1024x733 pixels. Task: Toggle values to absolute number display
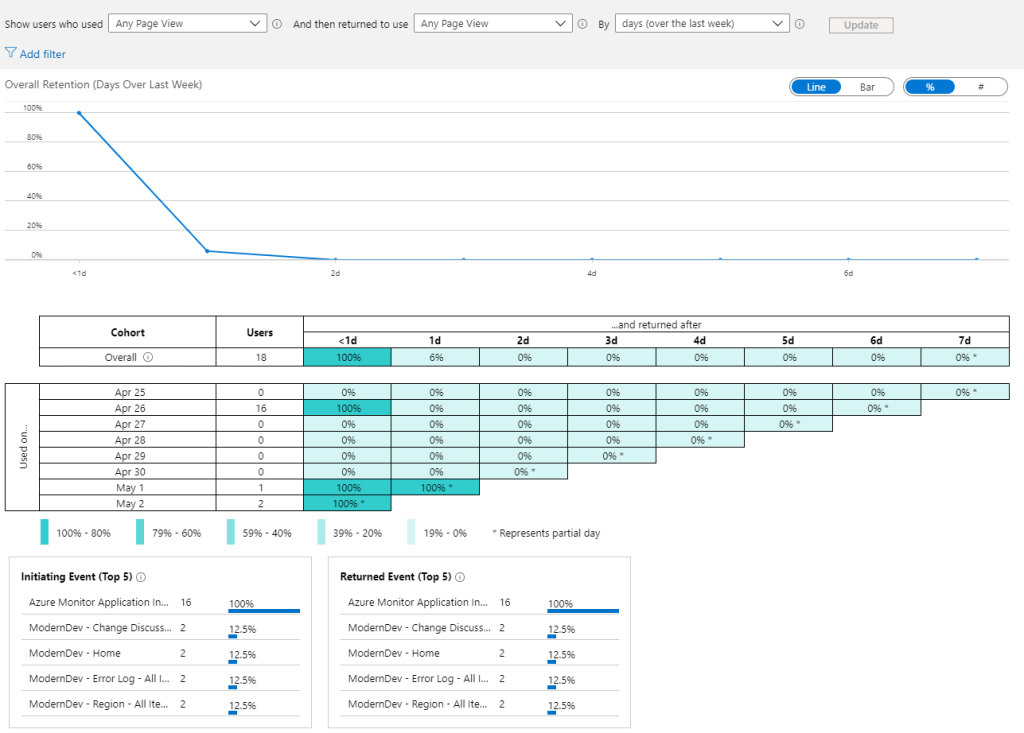tap(981, 87)
